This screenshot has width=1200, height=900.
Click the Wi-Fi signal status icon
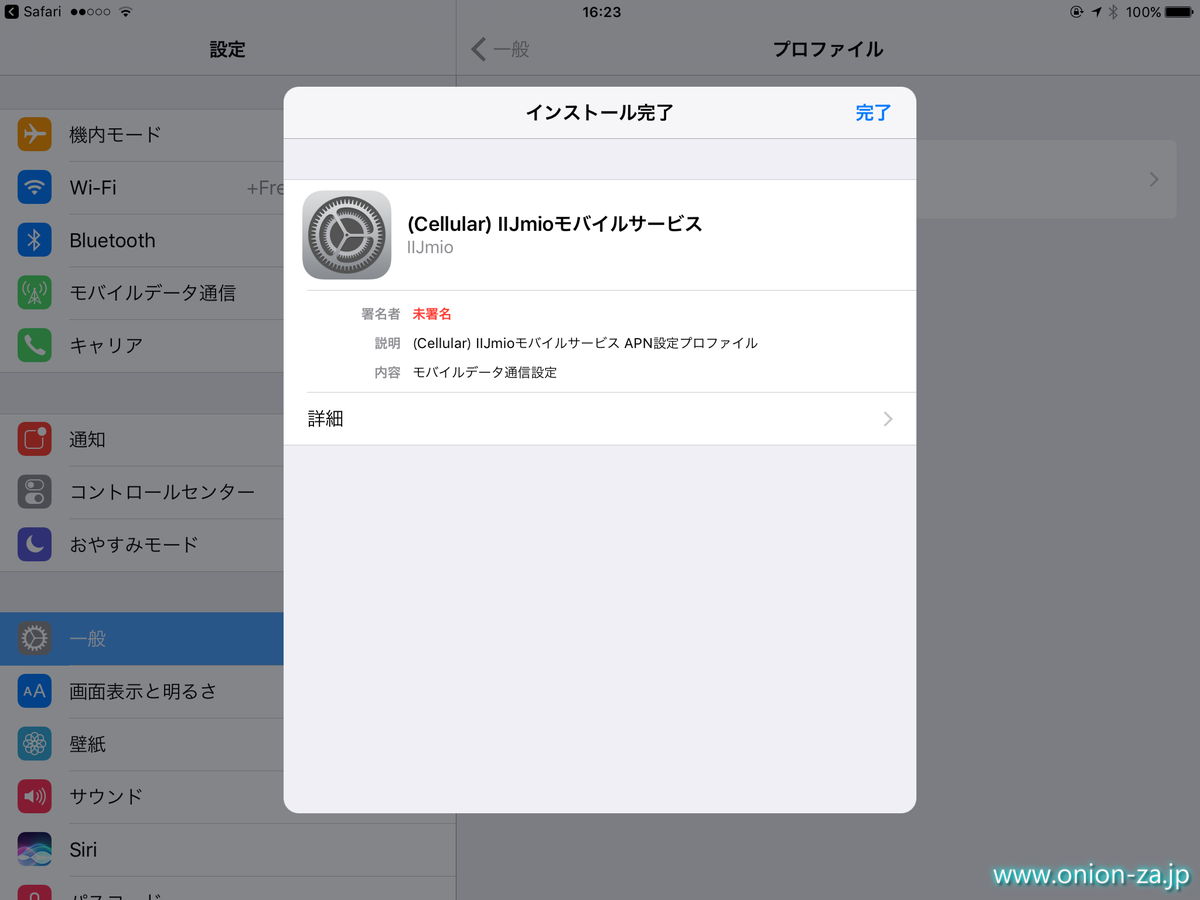click(125, 12)
